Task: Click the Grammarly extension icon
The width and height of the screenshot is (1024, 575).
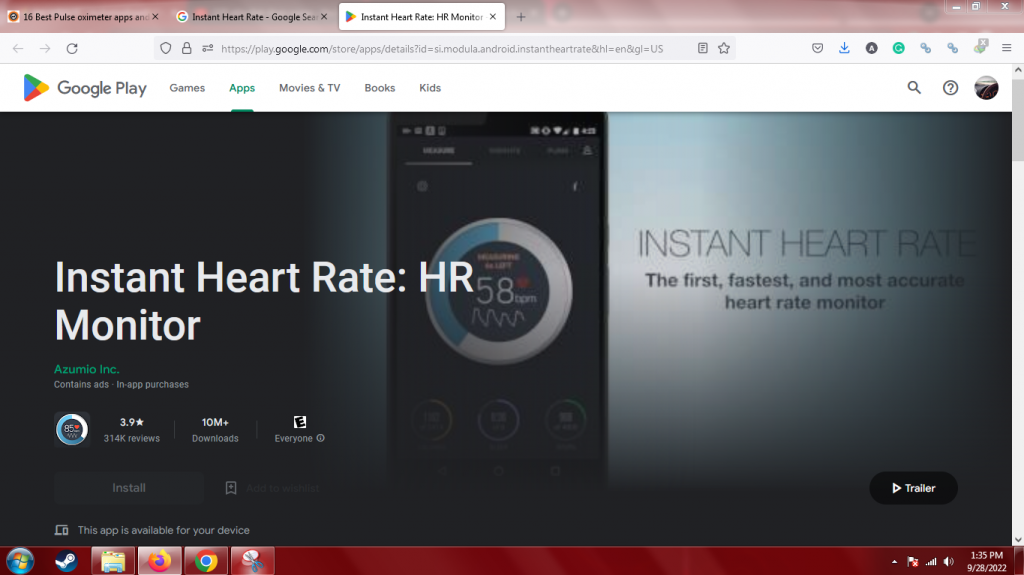Action: click(899, 48)
